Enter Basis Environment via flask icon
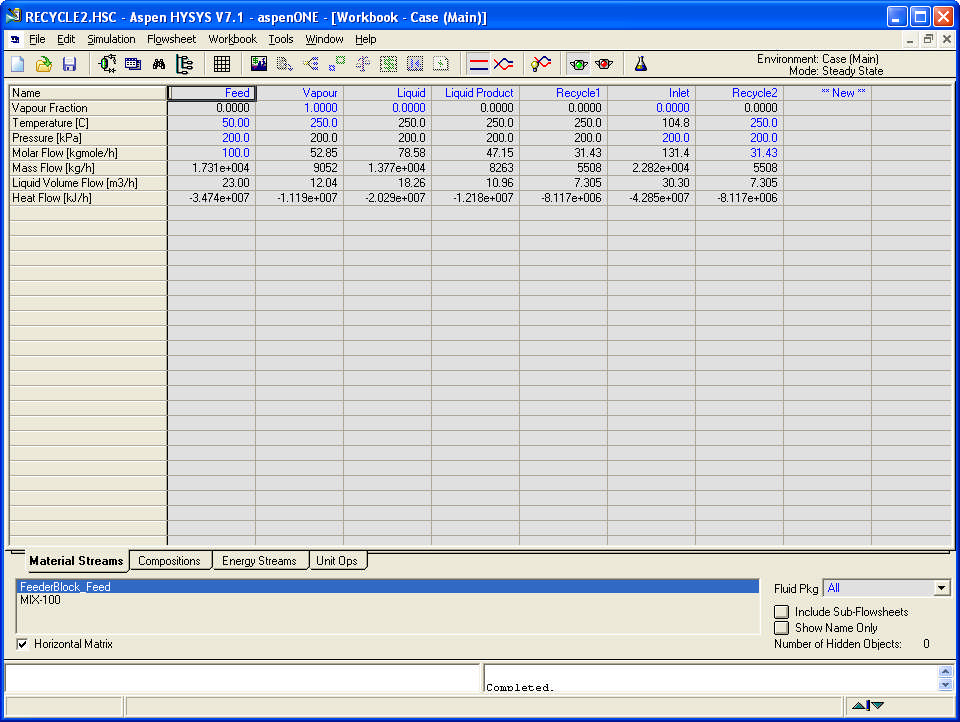 click(641, 64)
